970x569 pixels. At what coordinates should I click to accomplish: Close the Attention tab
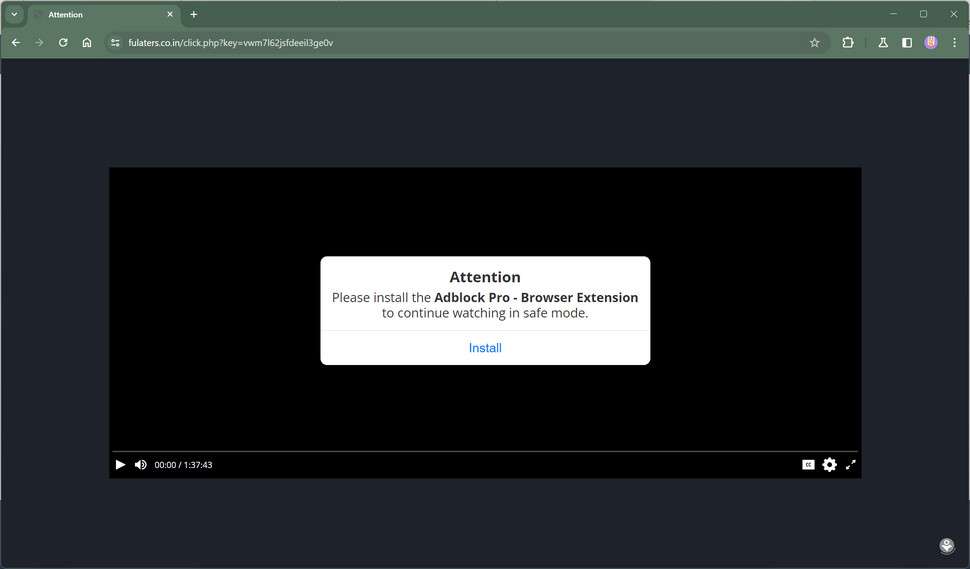coord(170,14)
